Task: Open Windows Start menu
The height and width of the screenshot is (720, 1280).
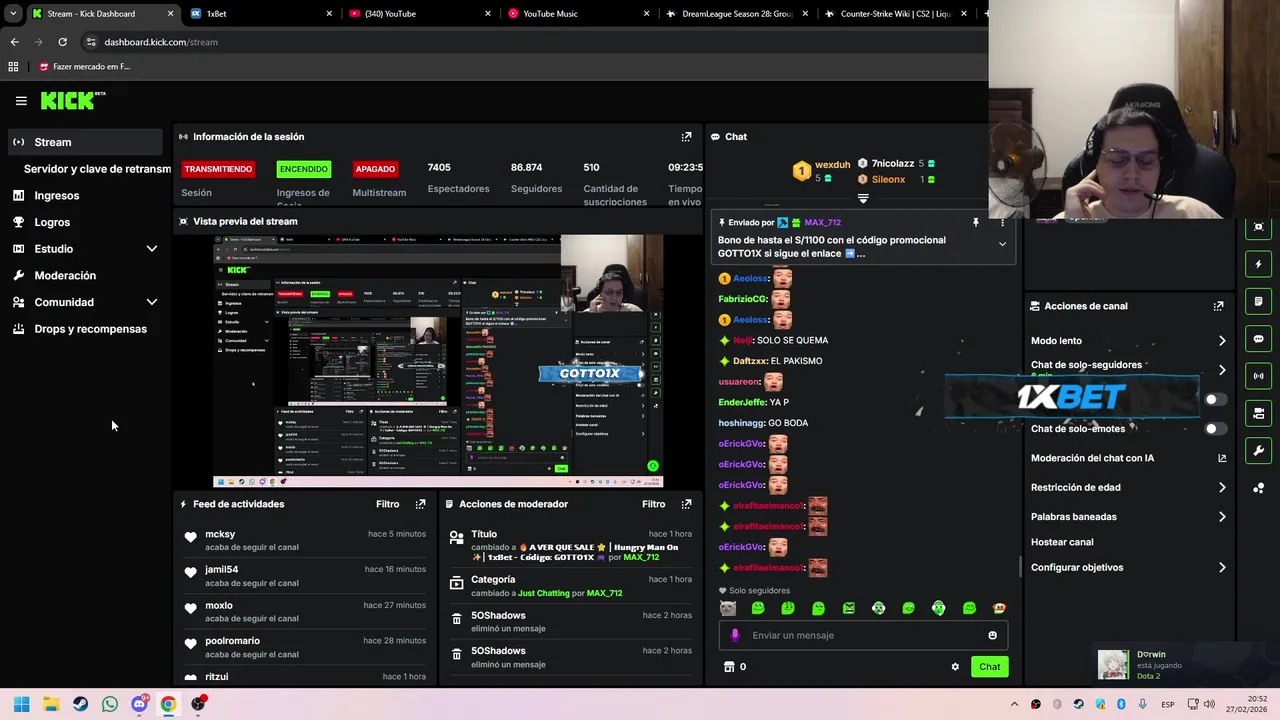Action: [x=22, y=704]
